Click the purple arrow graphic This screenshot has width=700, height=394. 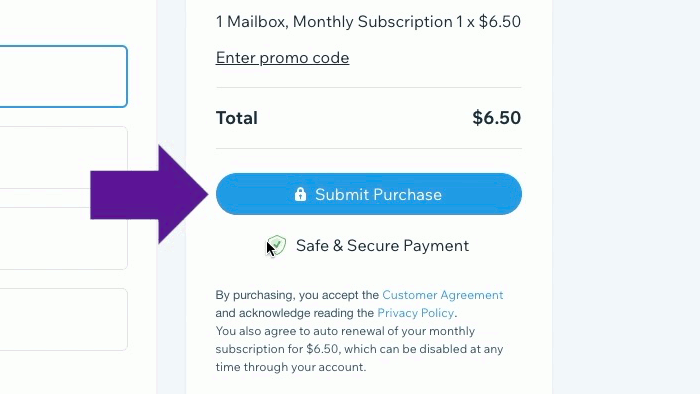[149, 195]
